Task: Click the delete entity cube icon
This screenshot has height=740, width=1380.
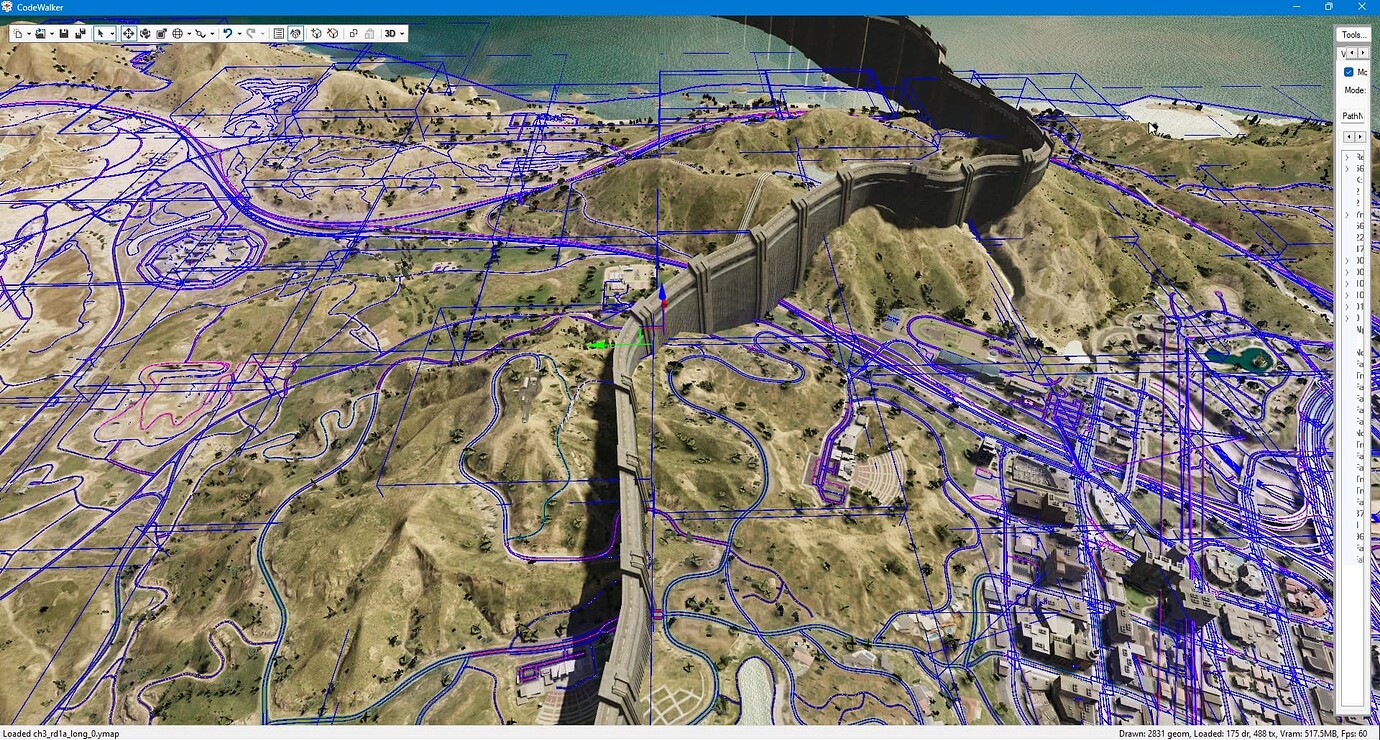Action: tap(331, 33)
